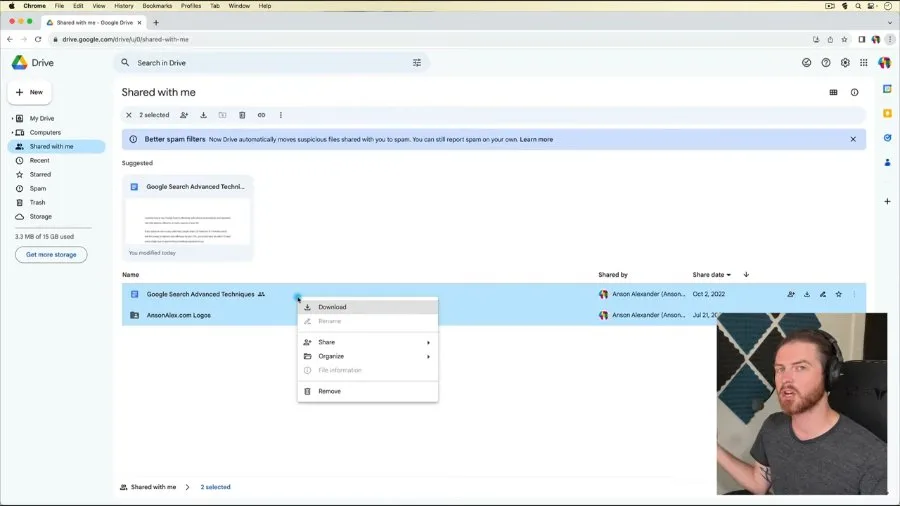Click the get link icon in toolbar
Screen dimensions: 900x506
(261, 115)
